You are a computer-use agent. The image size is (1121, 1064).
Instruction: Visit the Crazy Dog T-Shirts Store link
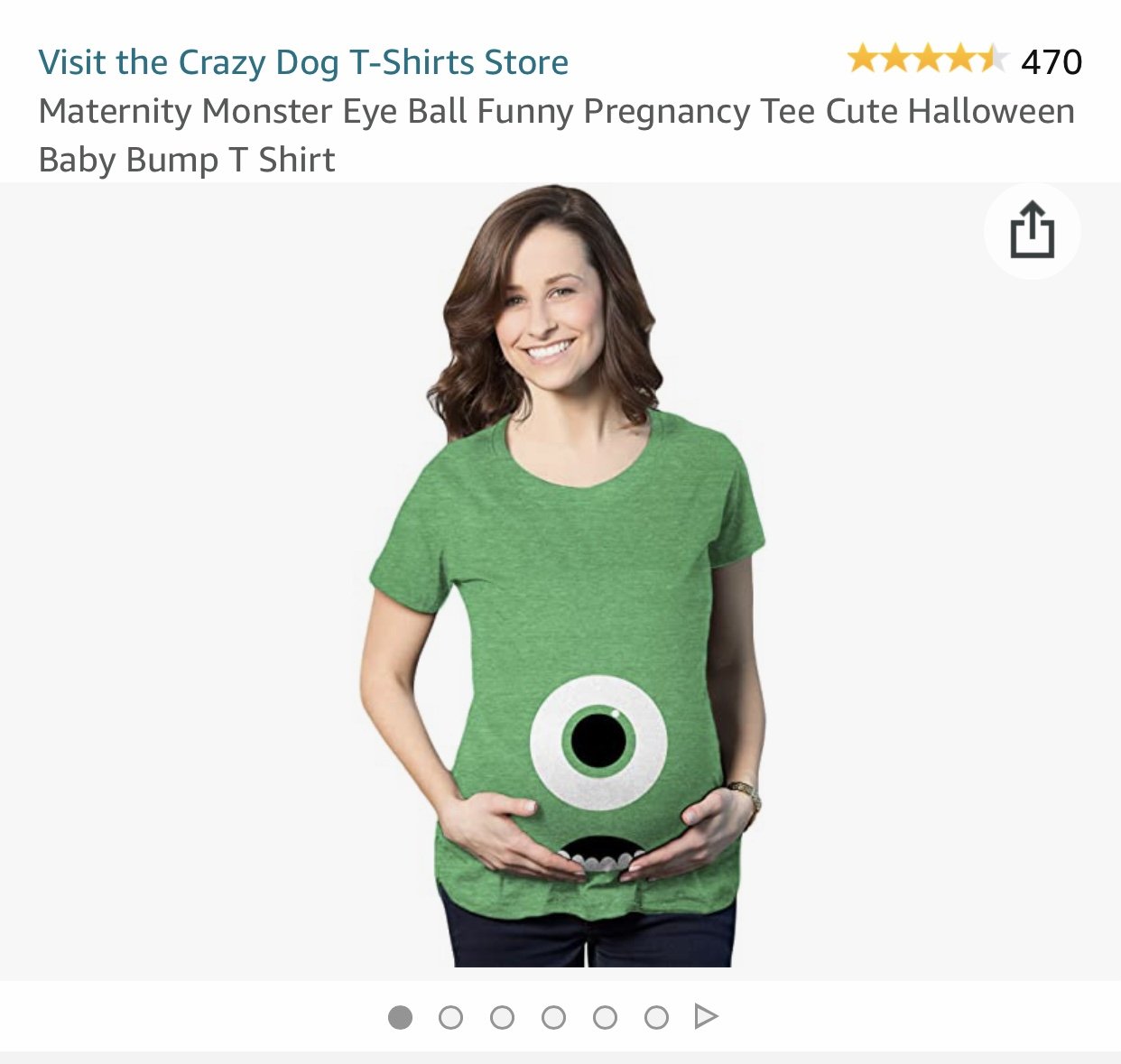pyautogui.click(x=303, y=62)
